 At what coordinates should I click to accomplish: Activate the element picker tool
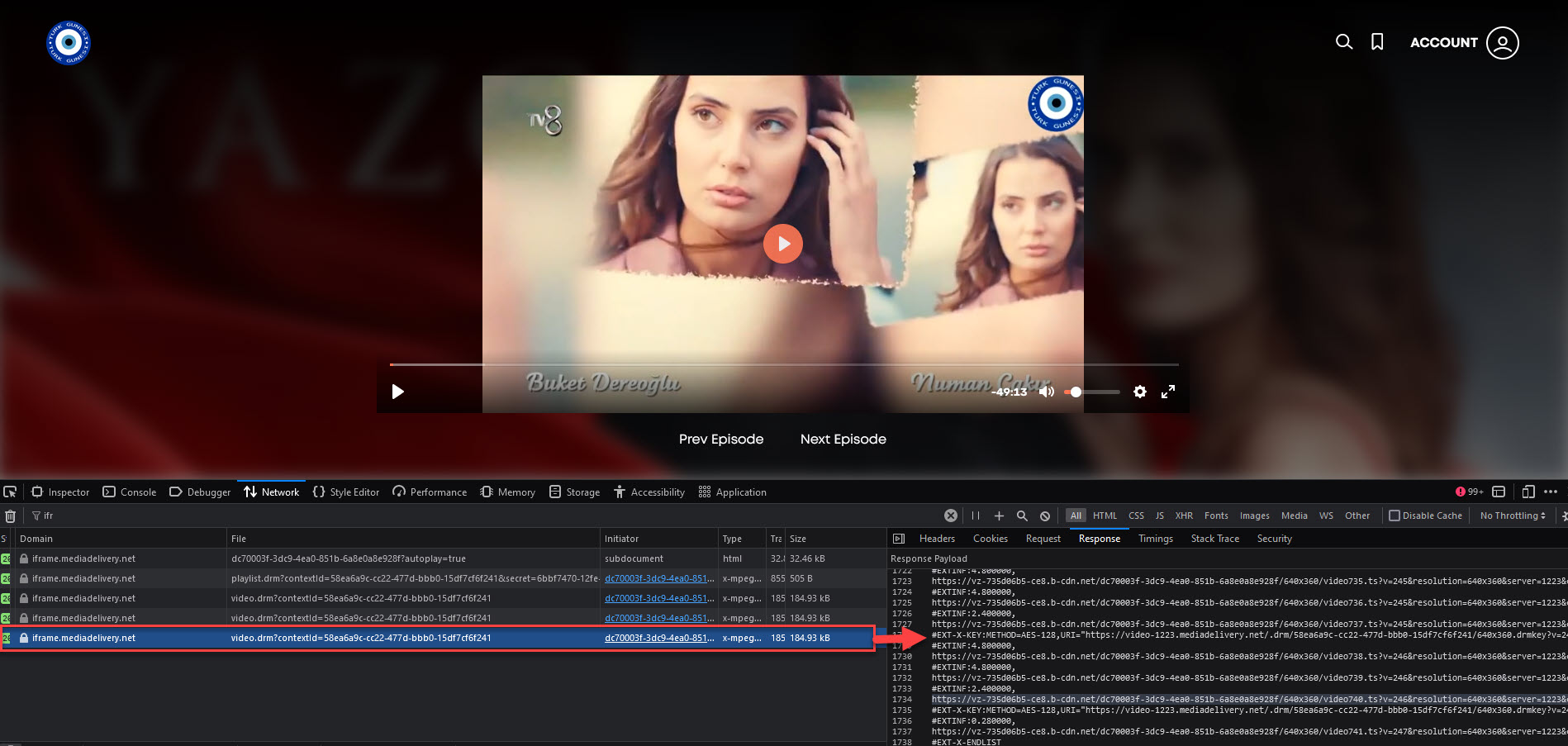point(10,492)
